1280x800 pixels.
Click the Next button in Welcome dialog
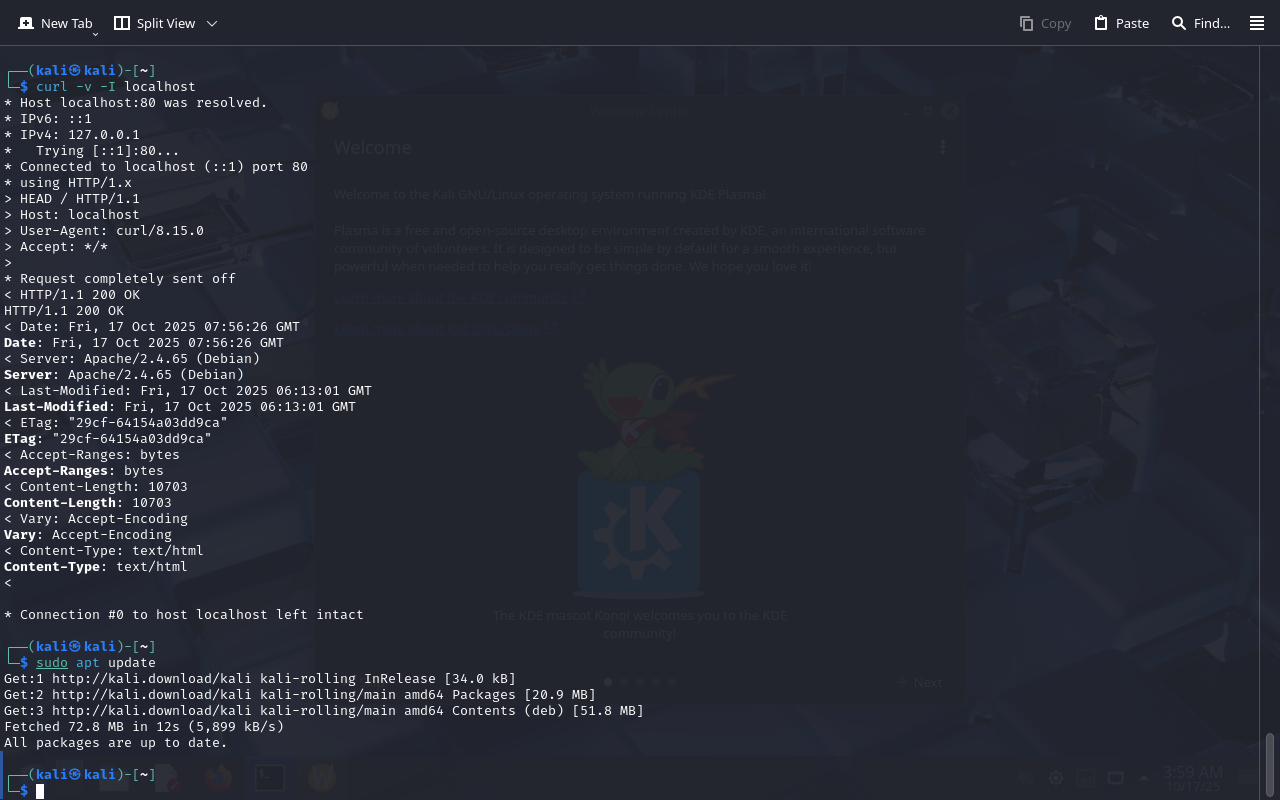point(919,682)
